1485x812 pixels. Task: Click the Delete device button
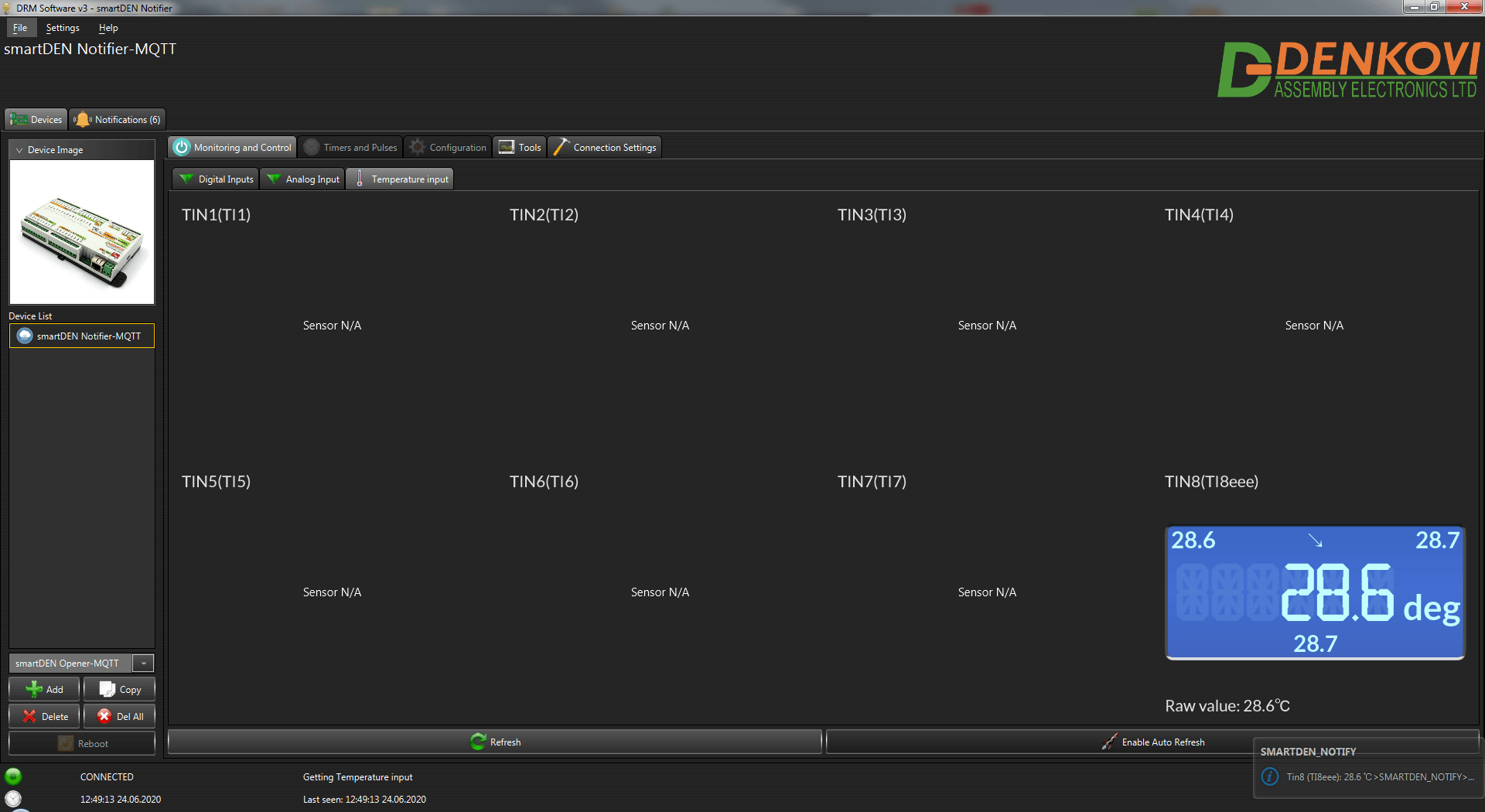click(x=45, y=716)
